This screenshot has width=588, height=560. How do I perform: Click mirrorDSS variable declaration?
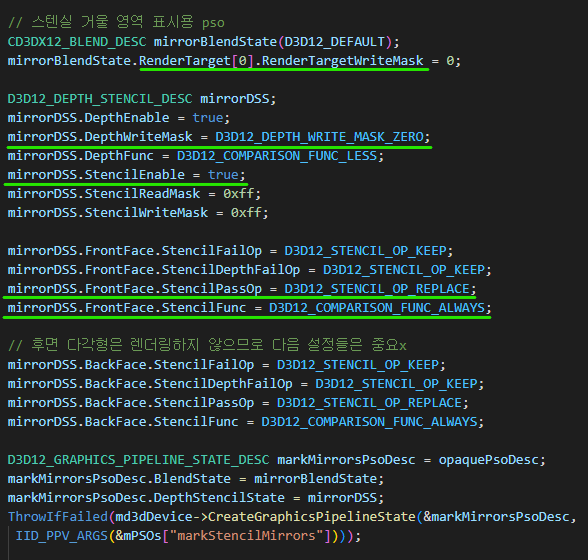[234, 99]
